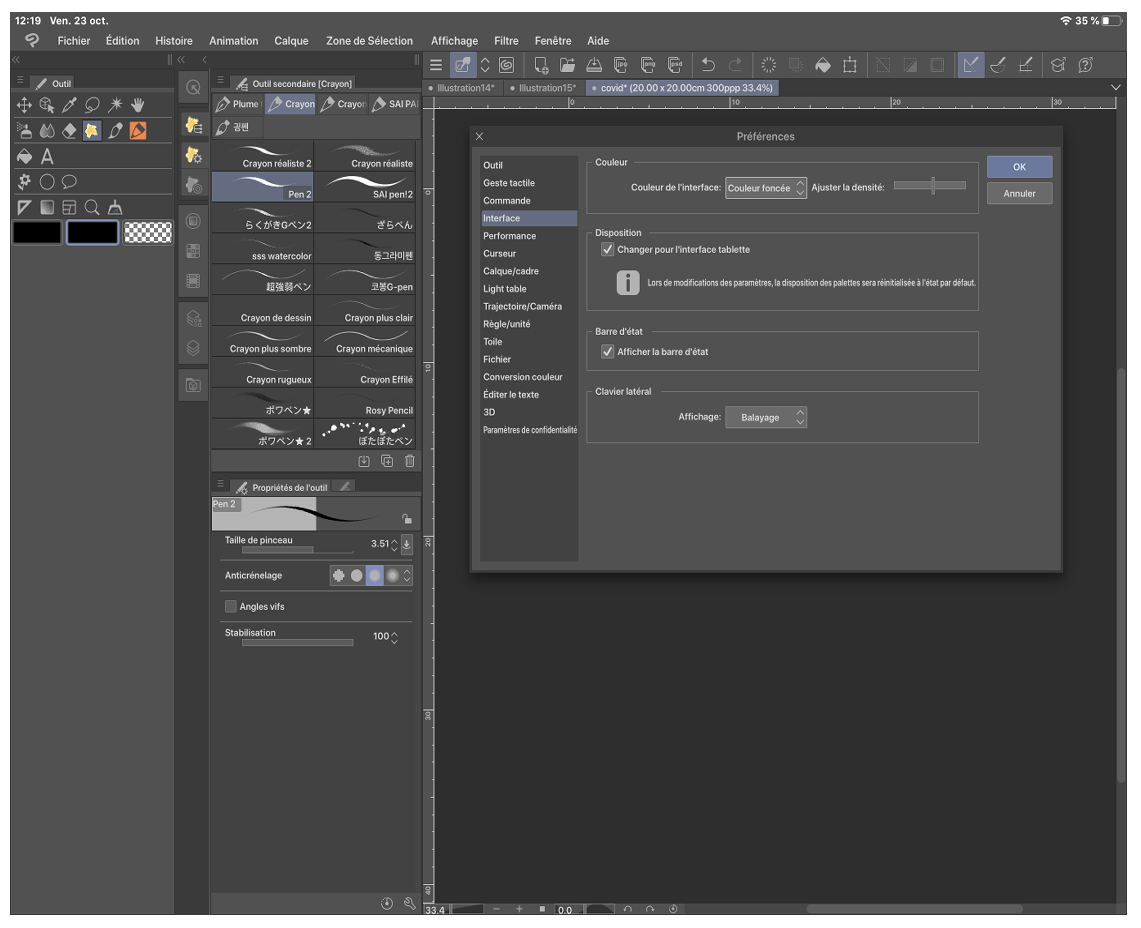The height and width of the screenshot is (928, 1141).
Task: Expand the canvas tab list chevron
Action: tap(1116, 88)
